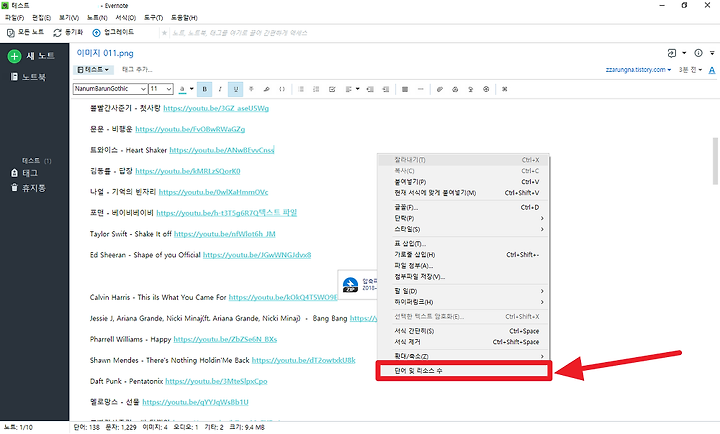Open the 보기(V) menu
Image resolution: width=720 pixels, height=434 pixels.
tap(69, 17)
